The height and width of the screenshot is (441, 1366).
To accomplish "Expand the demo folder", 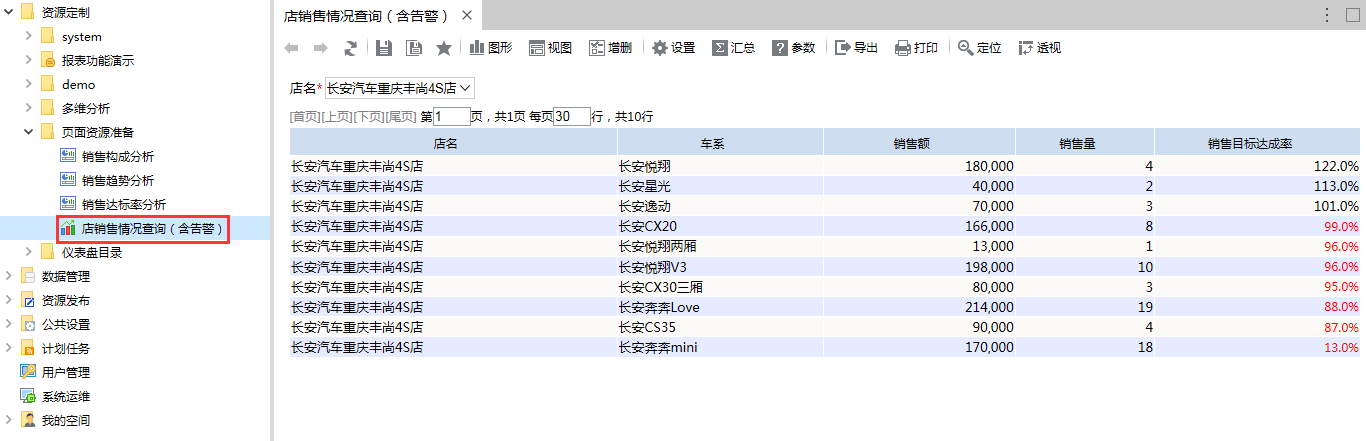I will click(28, 84).
